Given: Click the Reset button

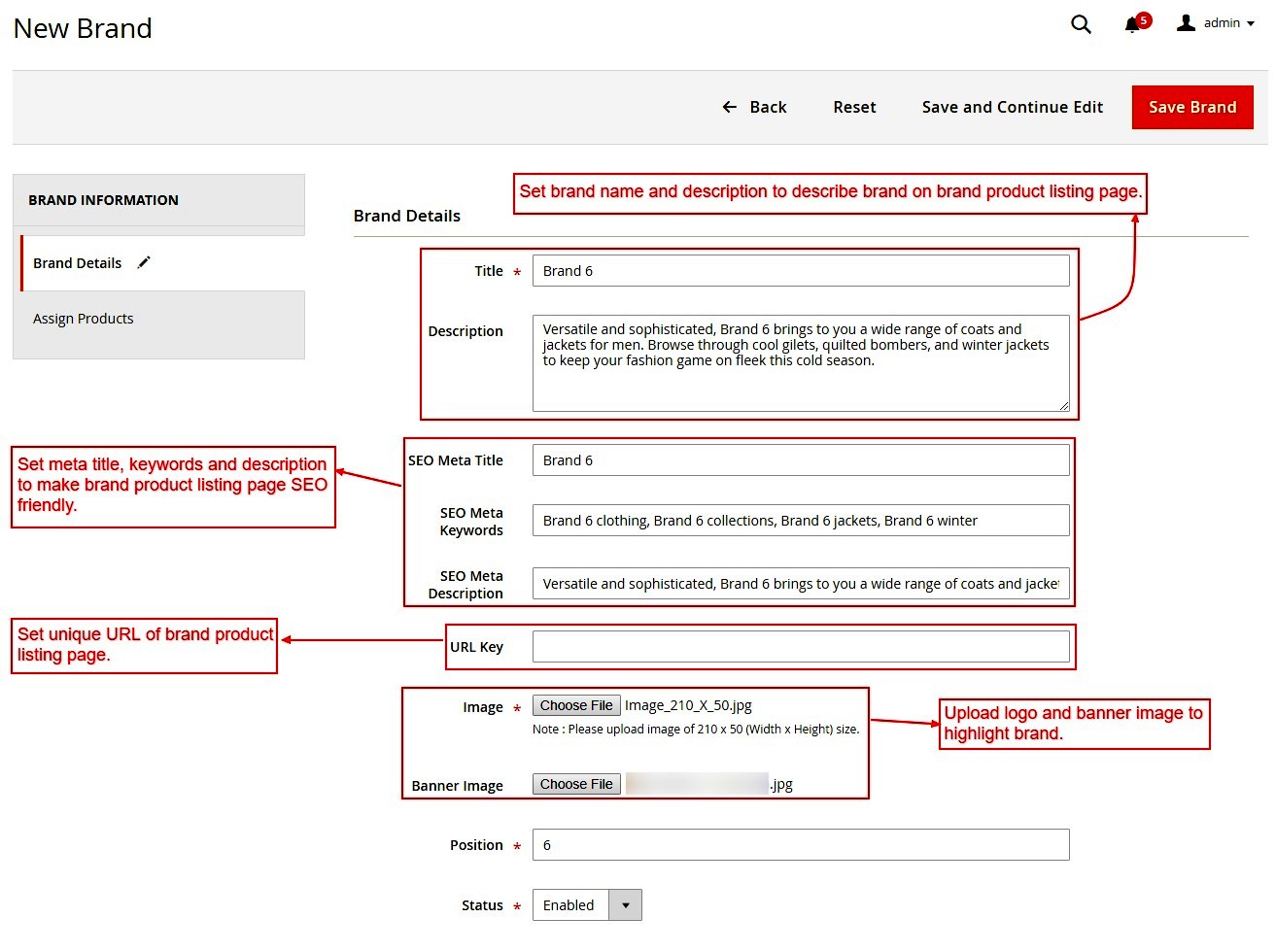Looking at the screenshot, I should point(854,107).
